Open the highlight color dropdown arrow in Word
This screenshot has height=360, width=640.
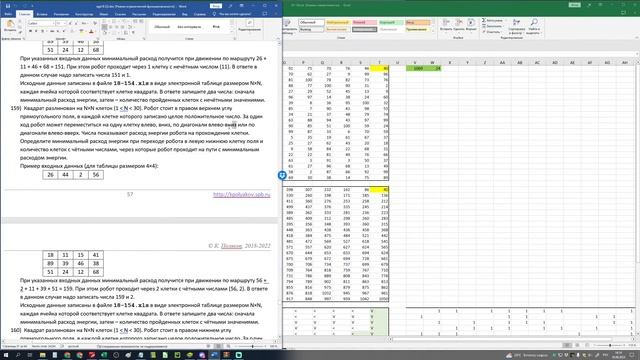point(86,31)
